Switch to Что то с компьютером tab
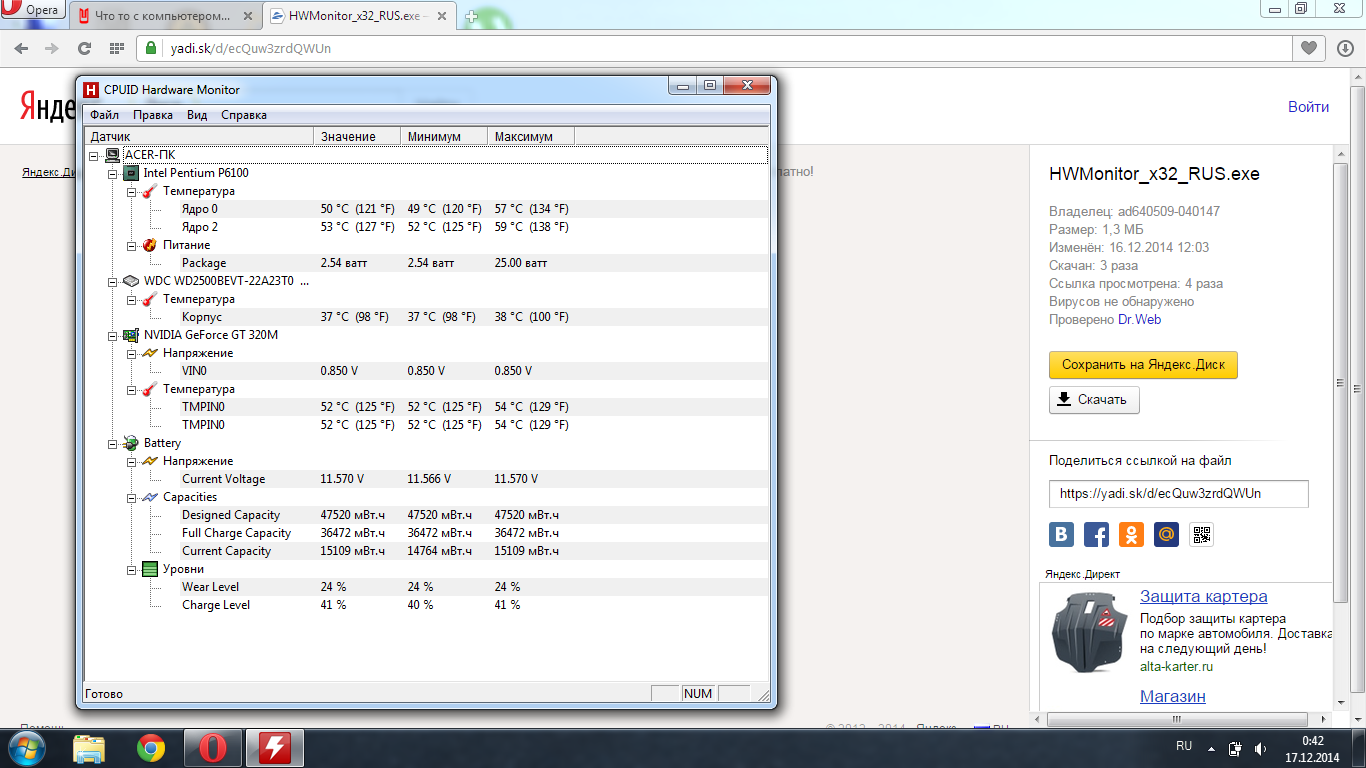Viewport: 1366px width, 768px height. click(x=166, y=16)
